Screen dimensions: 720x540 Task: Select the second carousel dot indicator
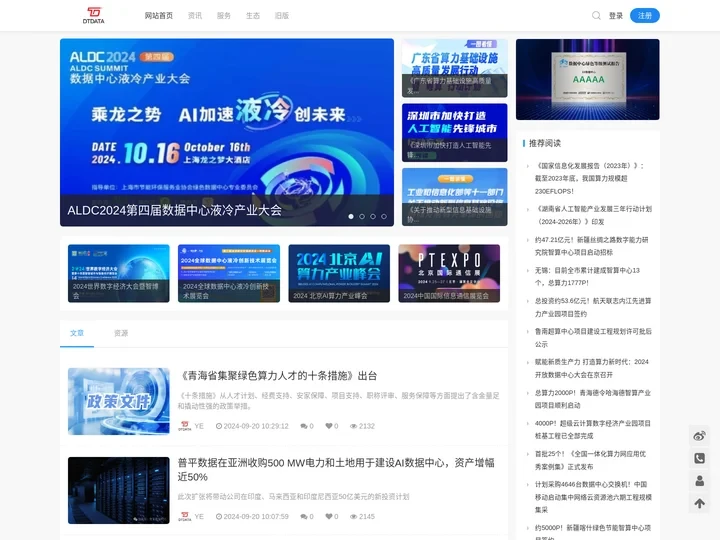coord(362,216)
